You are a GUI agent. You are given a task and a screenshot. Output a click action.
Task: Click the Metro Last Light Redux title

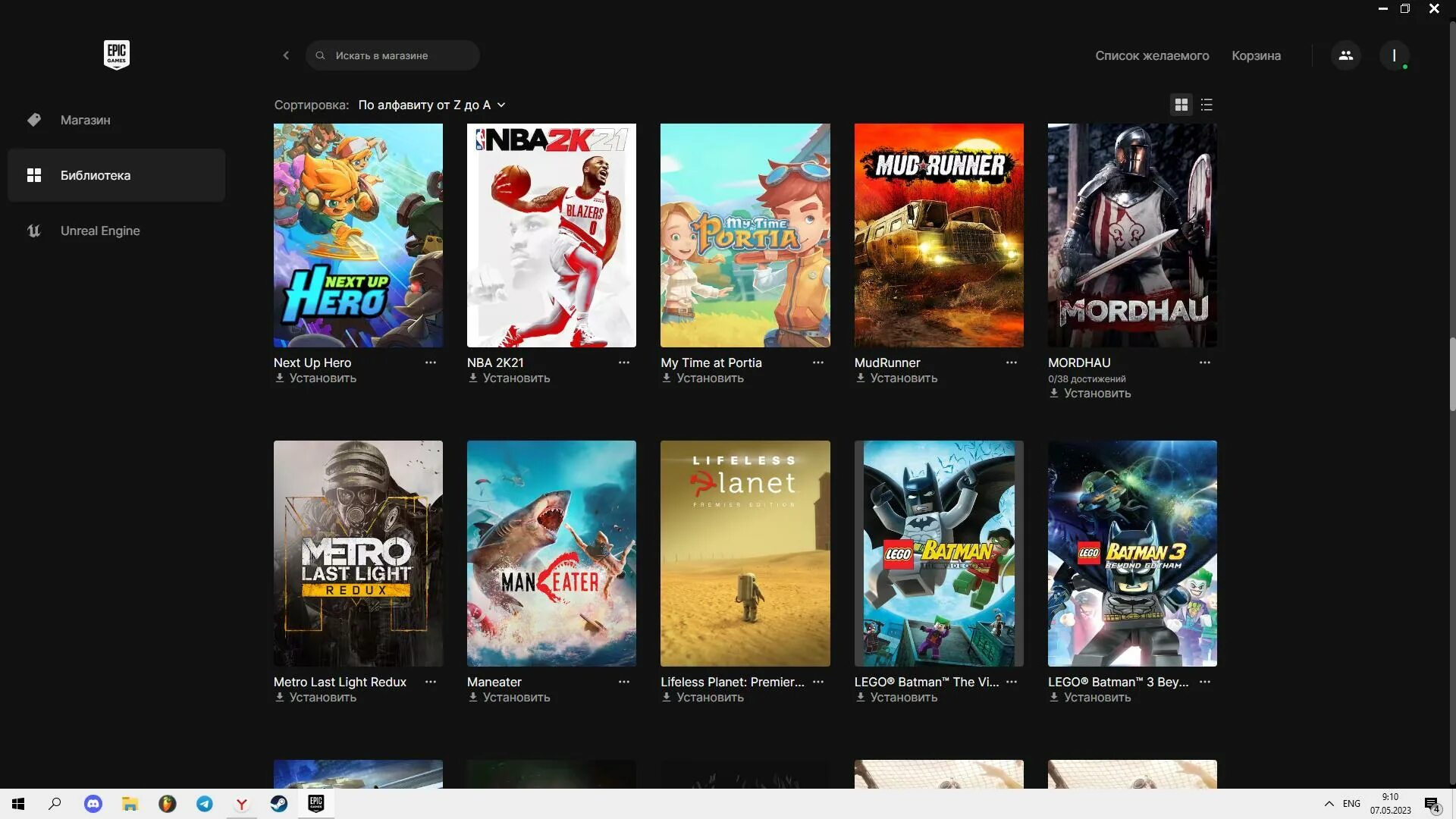tap(340, 682)
